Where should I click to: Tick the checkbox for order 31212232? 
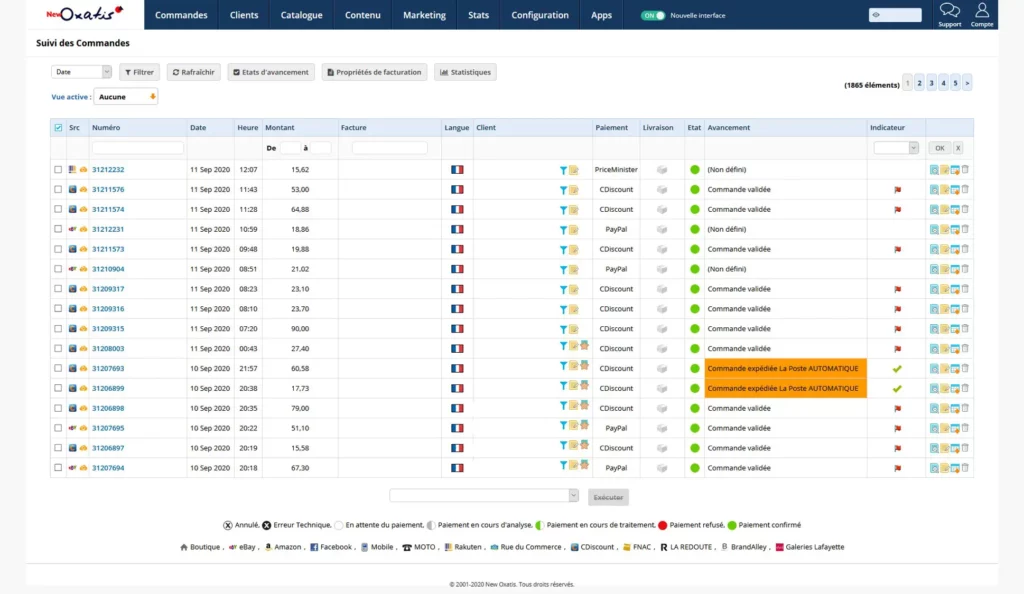(x=58, y=170)
